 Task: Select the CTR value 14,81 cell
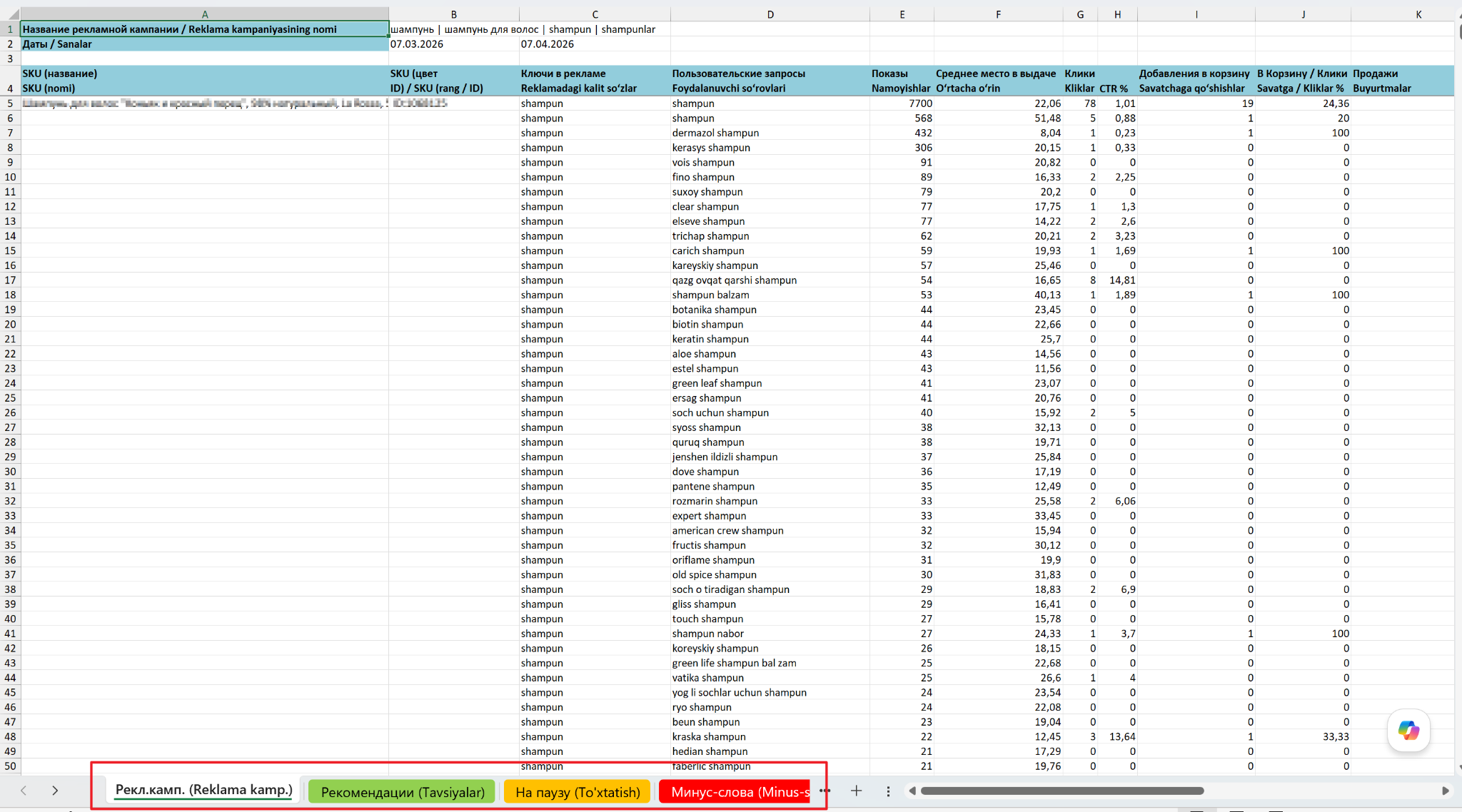coord(1117,280)
